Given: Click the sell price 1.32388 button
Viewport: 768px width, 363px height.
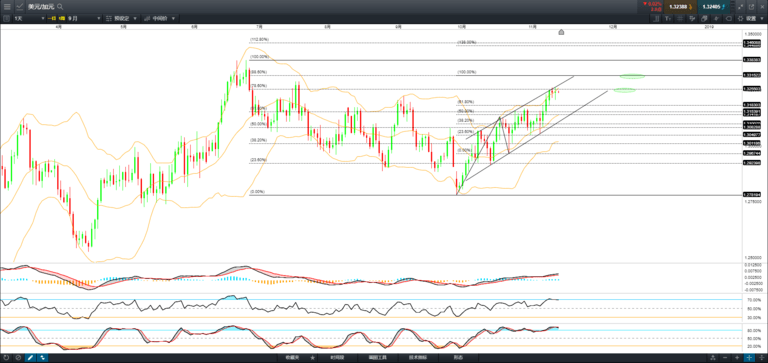Looking at the screenshot, I should click(x=680, y=7).
